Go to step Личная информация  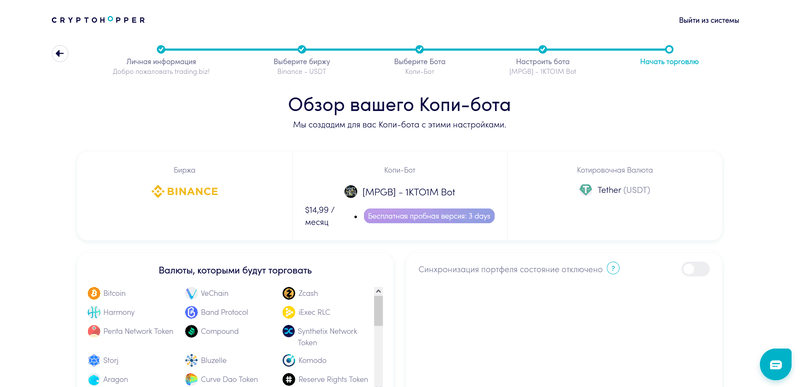coord(161,62)
